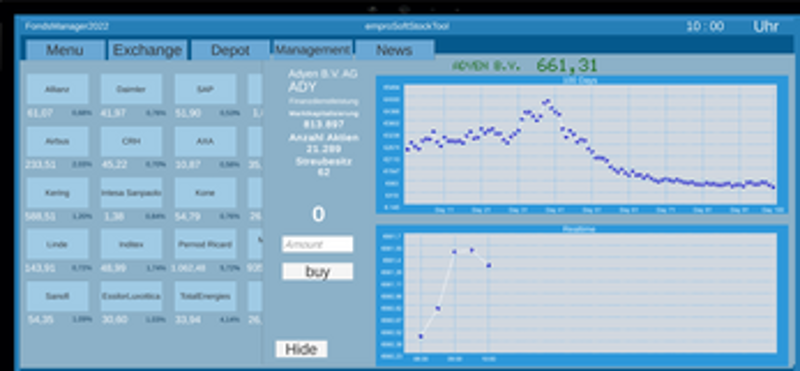
Task: Click the Anzahl Aktien label
Action: 323,137
